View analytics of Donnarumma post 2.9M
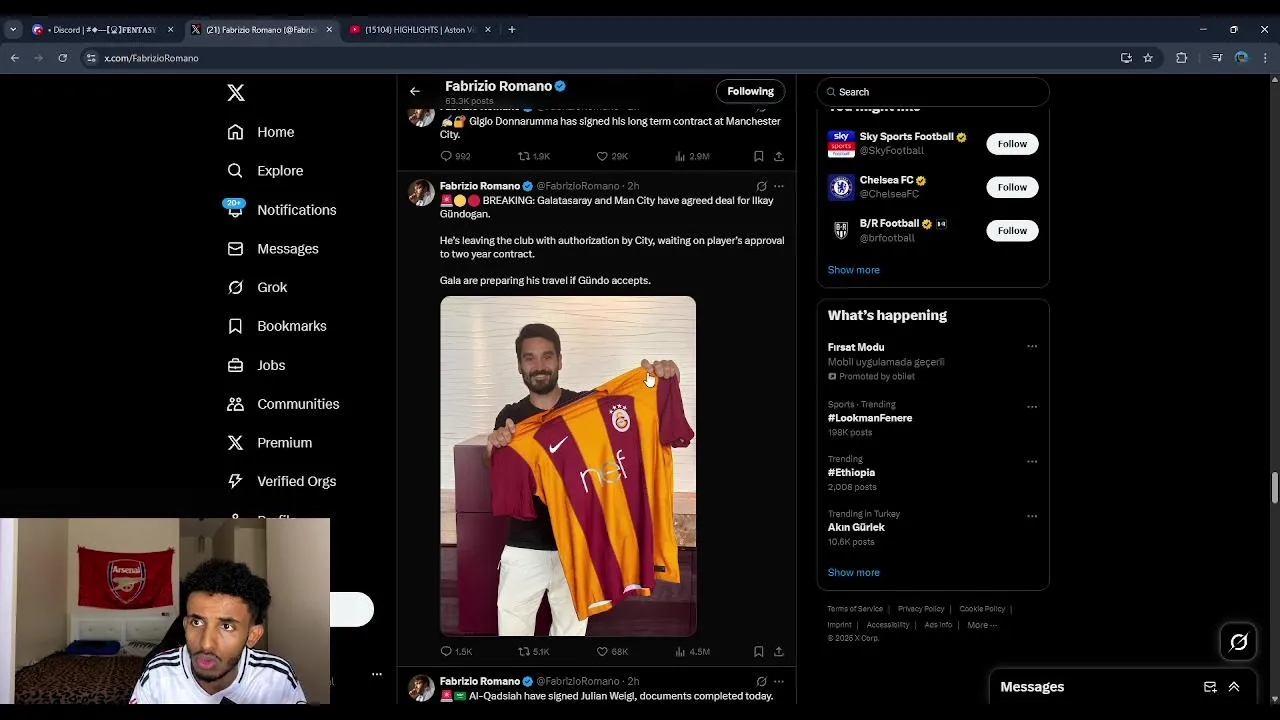 click(692, 156)
